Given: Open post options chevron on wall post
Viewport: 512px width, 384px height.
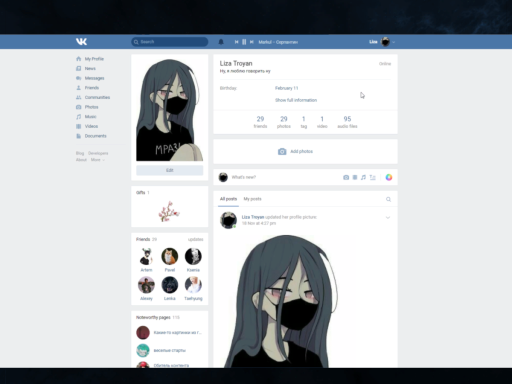Looking at the screenshot, I should 388,218.
